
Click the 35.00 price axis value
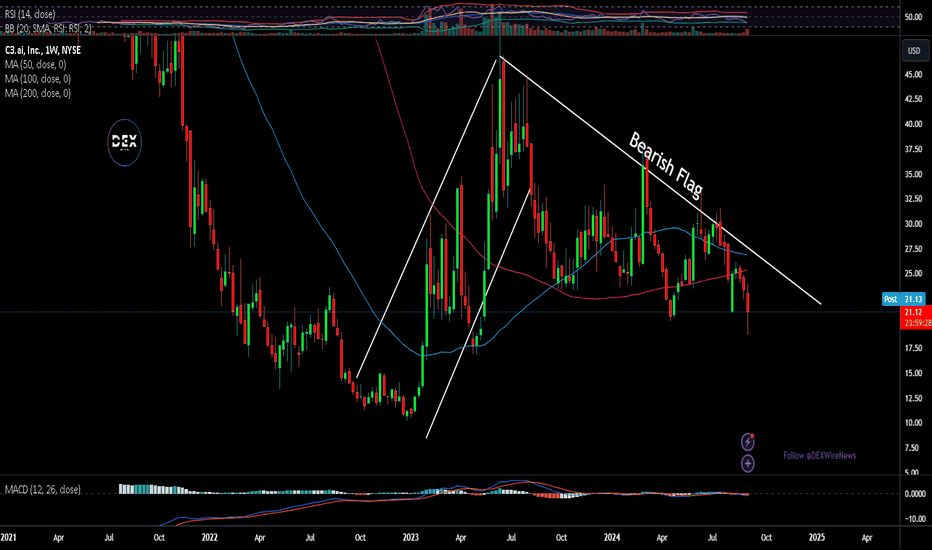click(914, 174)
